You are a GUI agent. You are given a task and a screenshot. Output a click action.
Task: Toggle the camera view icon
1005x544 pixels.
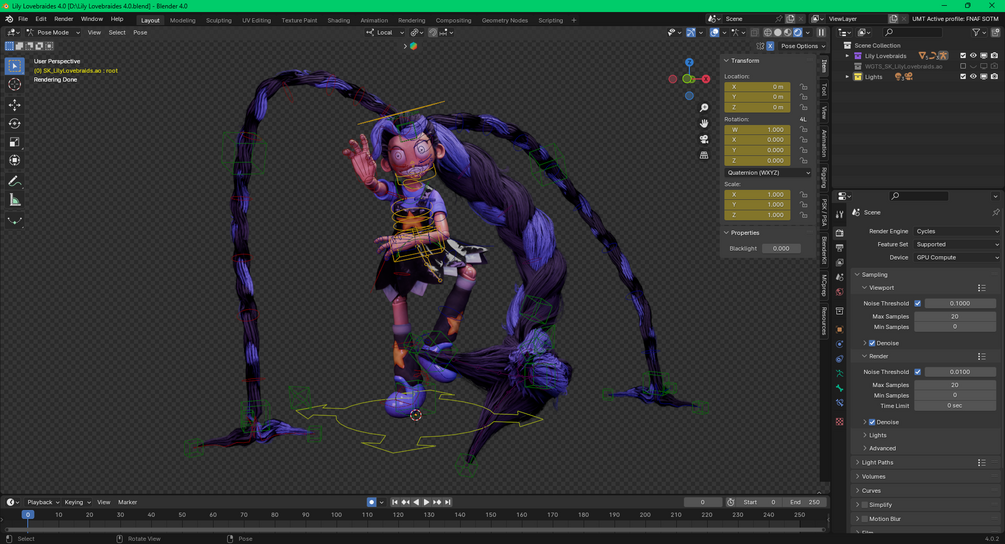tap(704, 139)
